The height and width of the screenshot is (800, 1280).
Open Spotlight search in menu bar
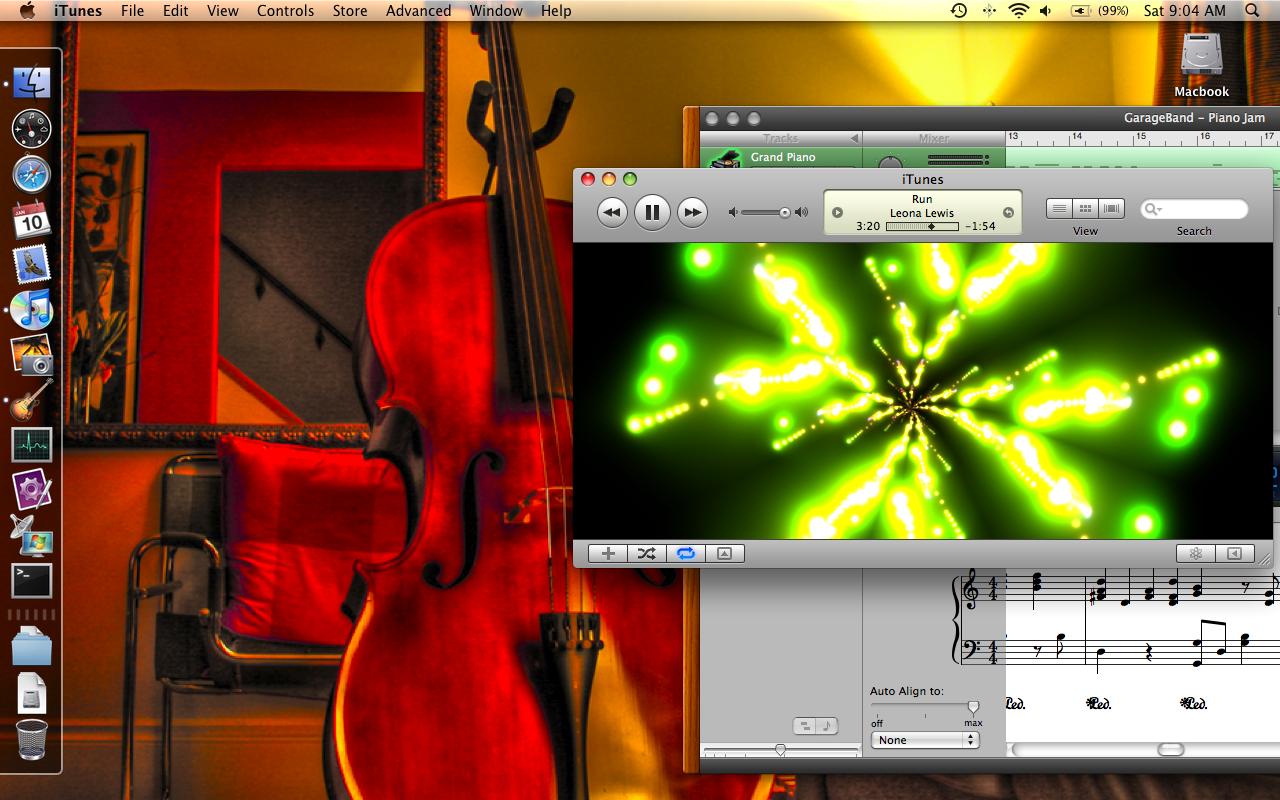(1252, 11)
